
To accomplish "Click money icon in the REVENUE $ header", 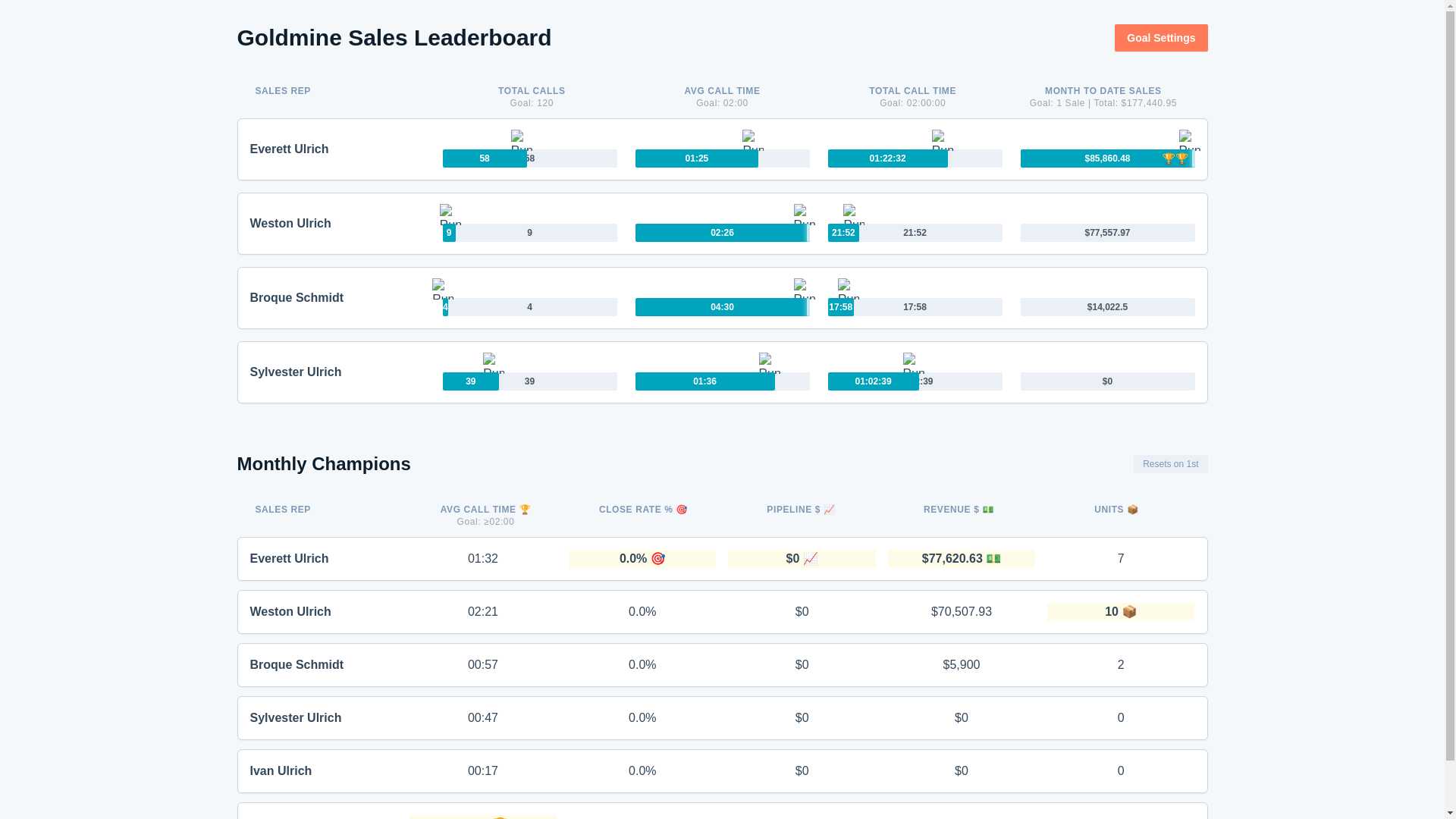I will tap(988, 510).
